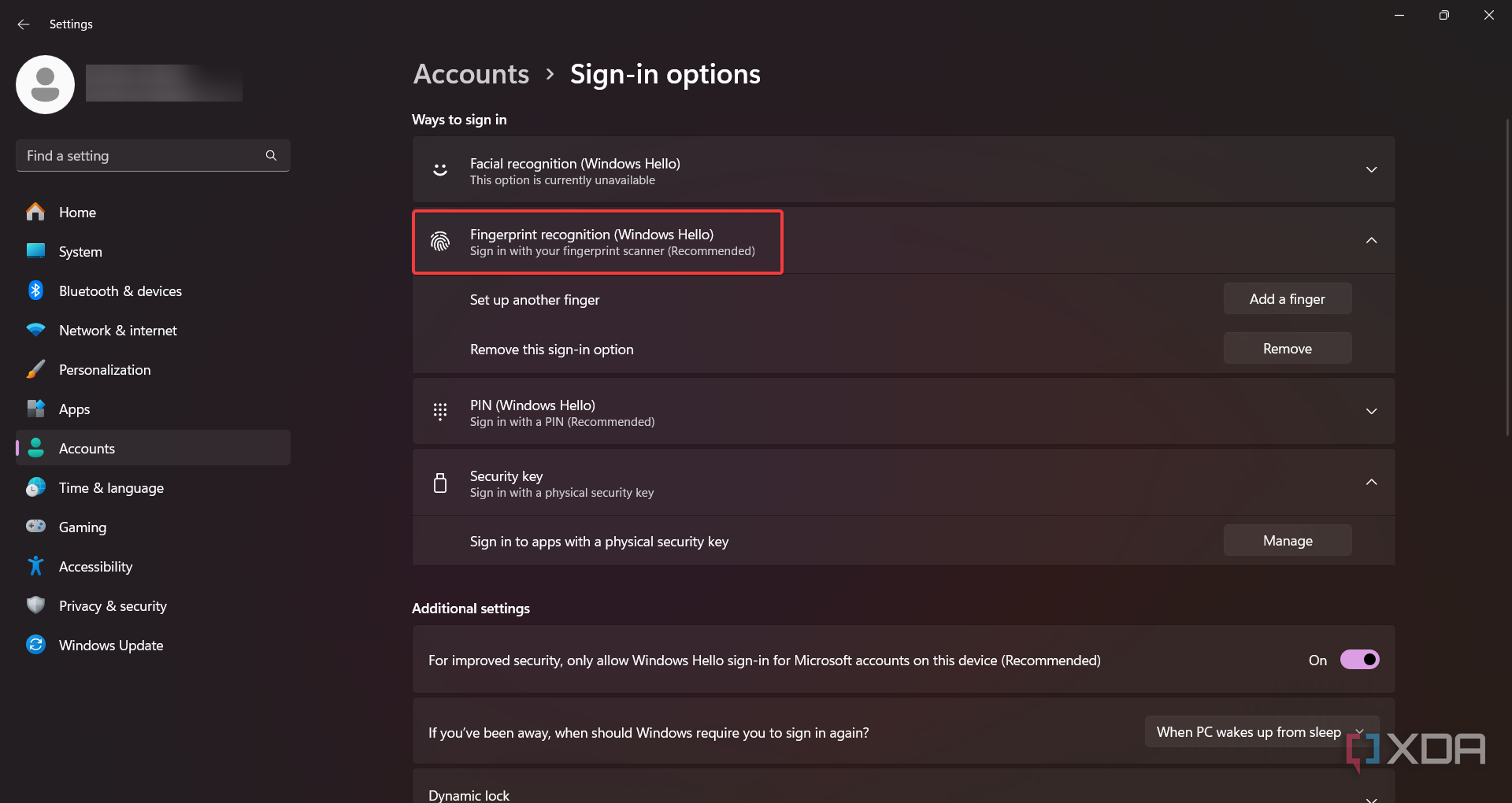Click the vertical scrollbar on the right

point(1507,276)
